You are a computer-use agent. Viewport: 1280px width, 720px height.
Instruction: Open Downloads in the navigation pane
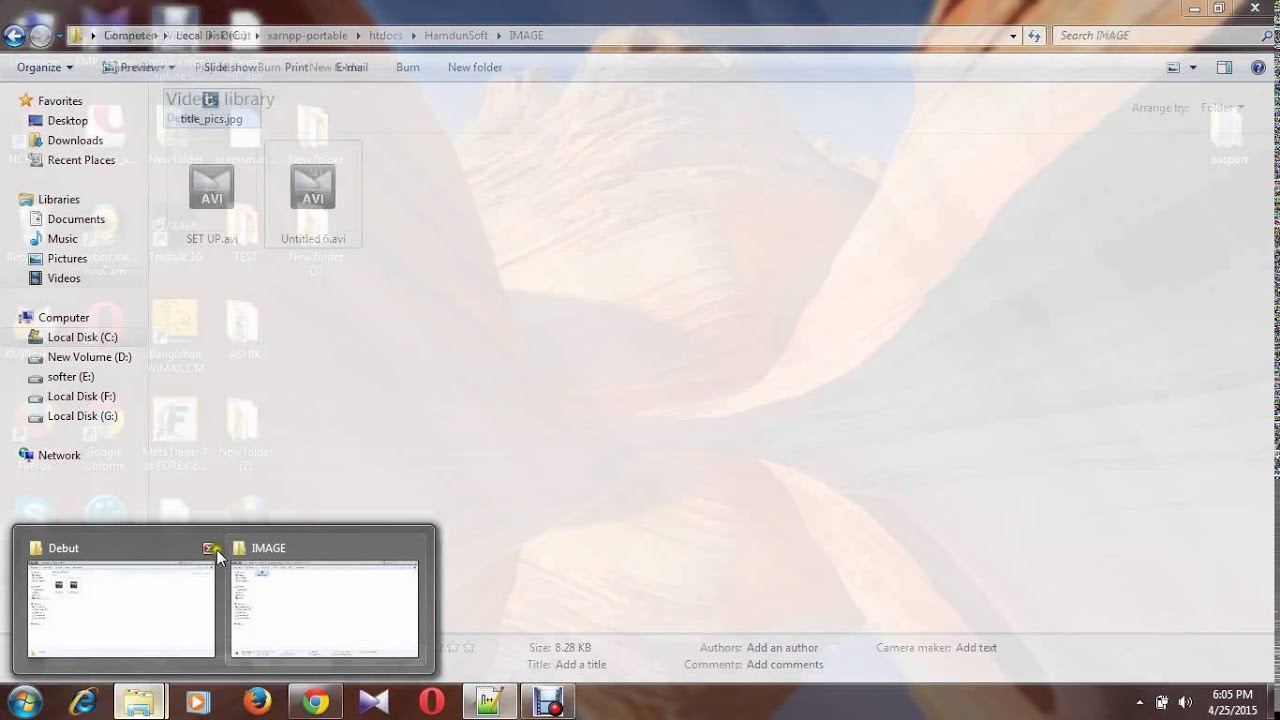click(75, 141)
